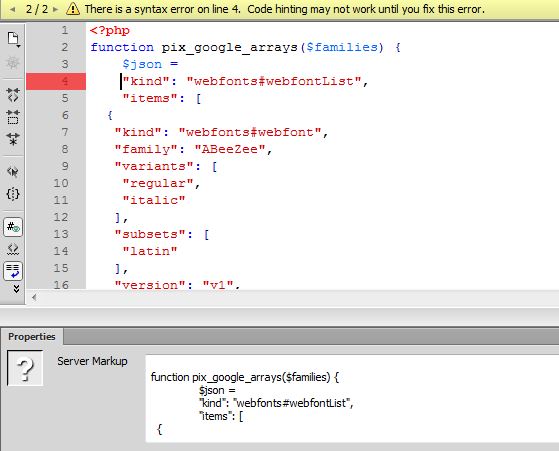The height and width of the screenshot is (451, 559).
Task: Click the '<?php' opening tag on line 1
Action: coord(110,30)
